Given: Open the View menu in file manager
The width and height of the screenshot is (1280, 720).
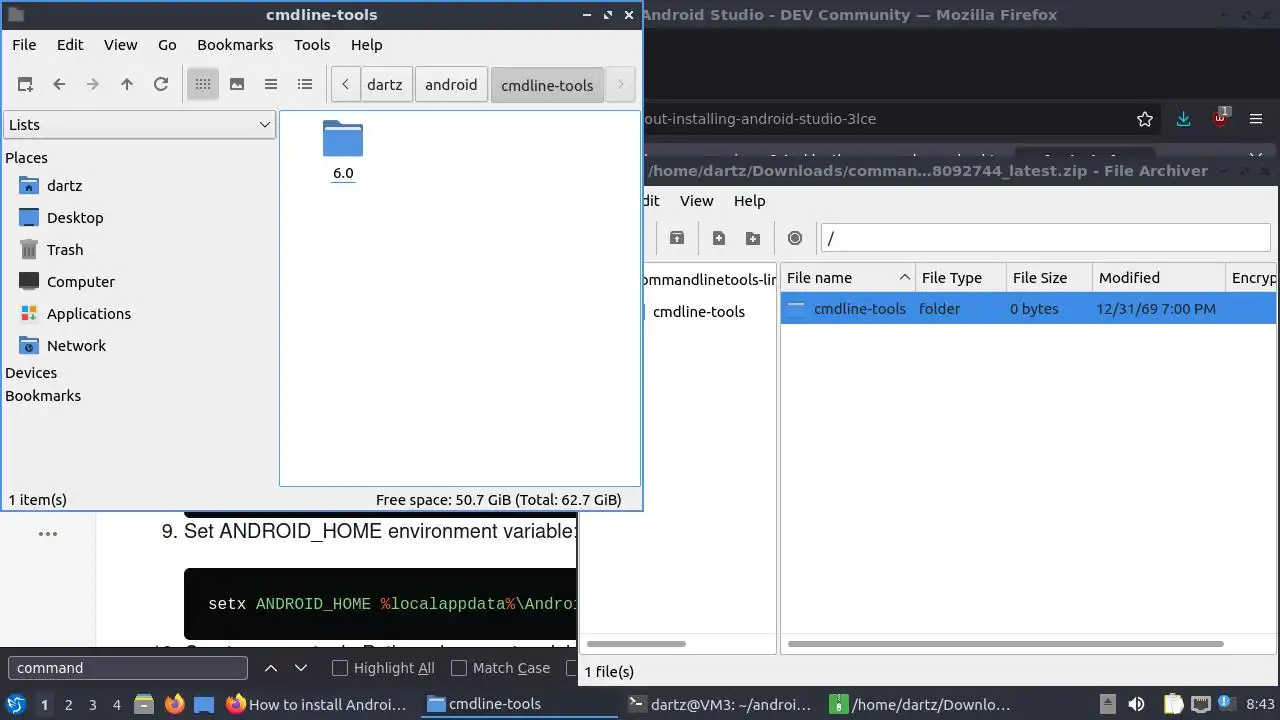Looking at the screenshot, I should tap(121, 45).
